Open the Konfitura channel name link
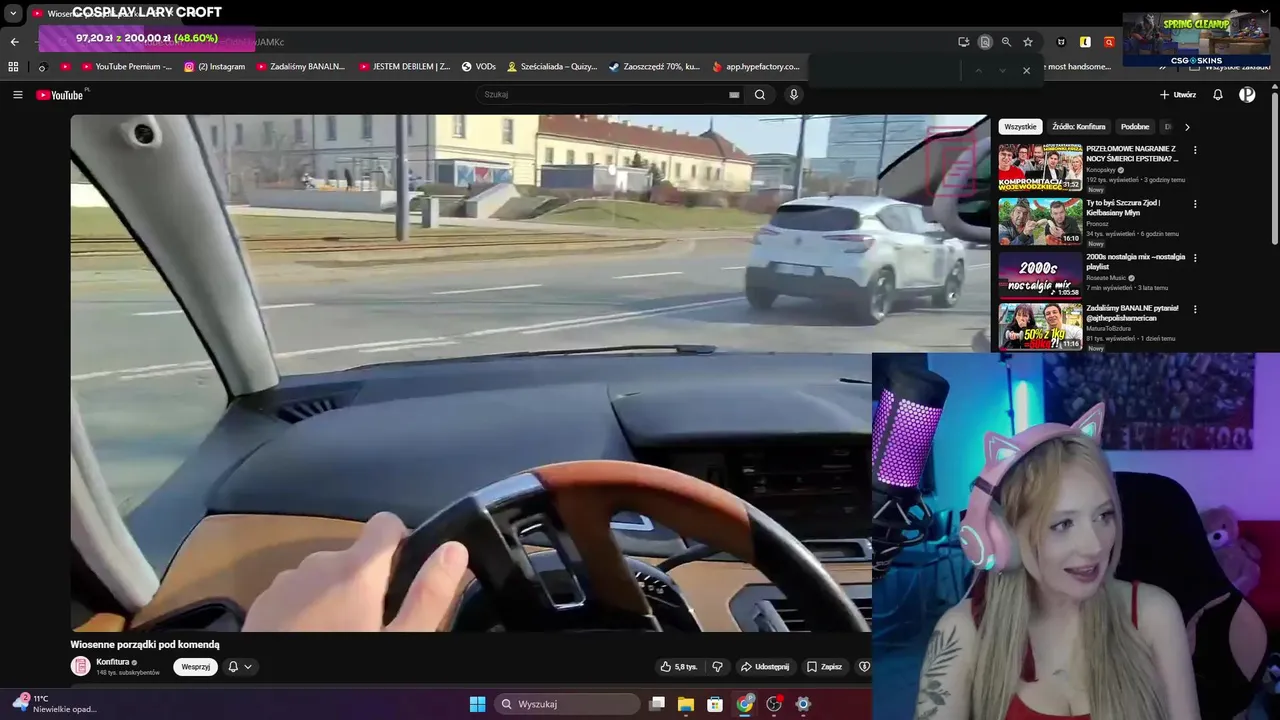The height and width of the screenshot is (720, 1280). pyautogui.click(x=113, y=662)
